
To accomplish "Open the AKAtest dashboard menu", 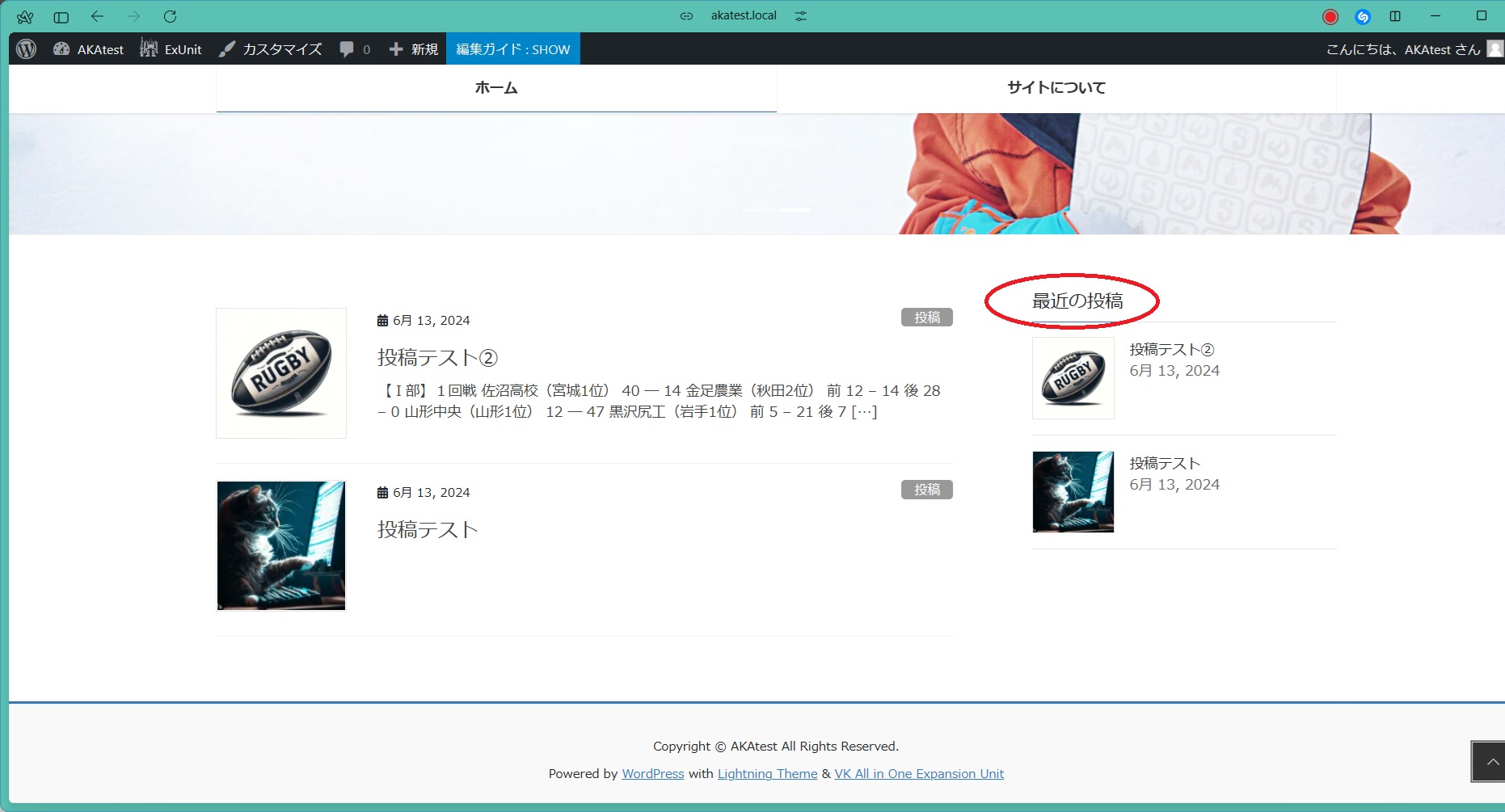I will click(x=89, y=49).
